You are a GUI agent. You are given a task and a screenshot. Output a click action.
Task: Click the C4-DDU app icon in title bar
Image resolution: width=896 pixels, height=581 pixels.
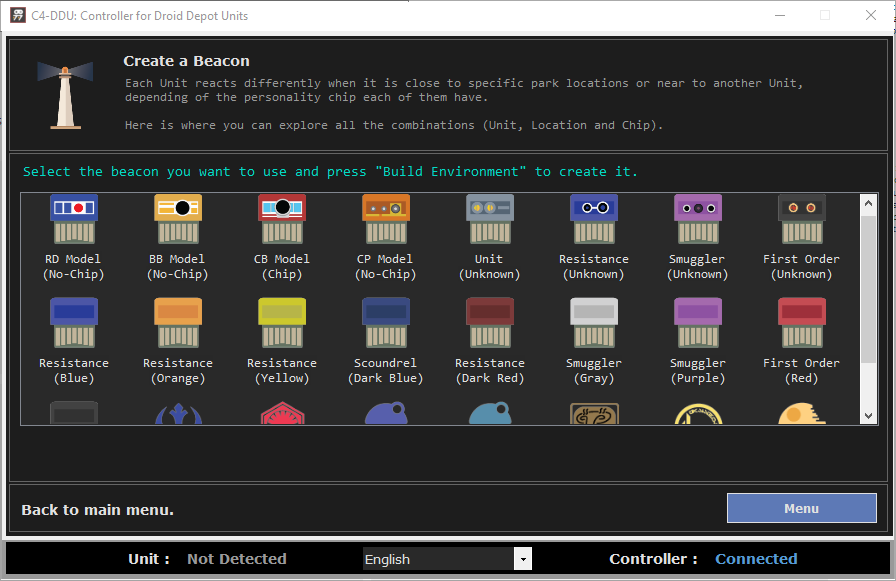18,15
